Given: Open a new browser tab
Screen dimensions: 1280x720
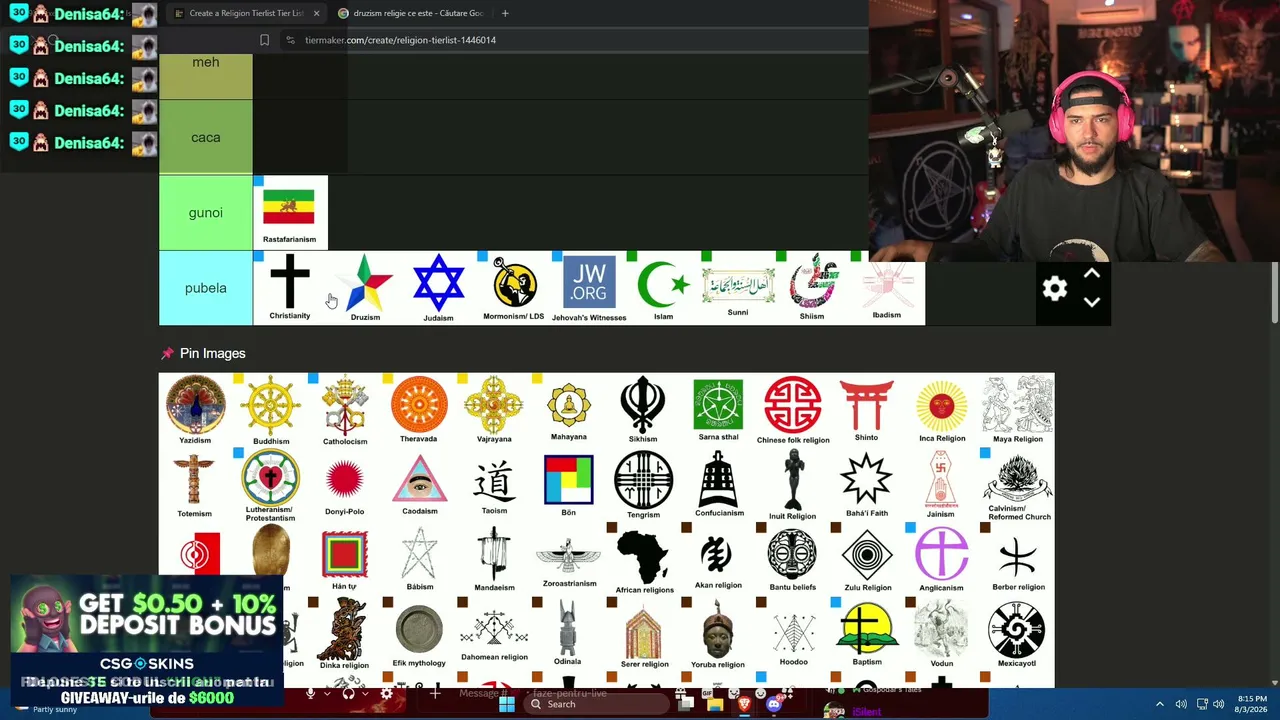Looking at the screenshot, I should point(505,13).
